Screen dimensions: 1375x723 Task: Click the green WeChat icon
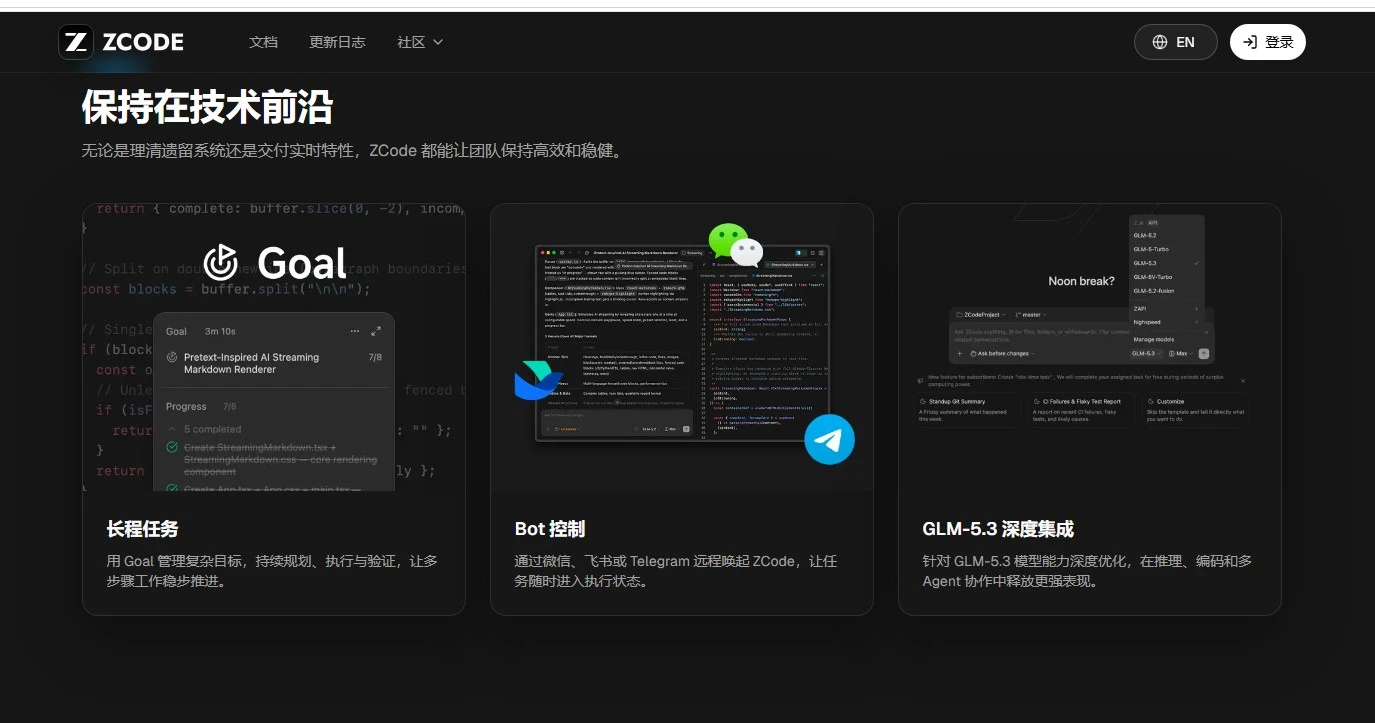[x=727, y=241]
